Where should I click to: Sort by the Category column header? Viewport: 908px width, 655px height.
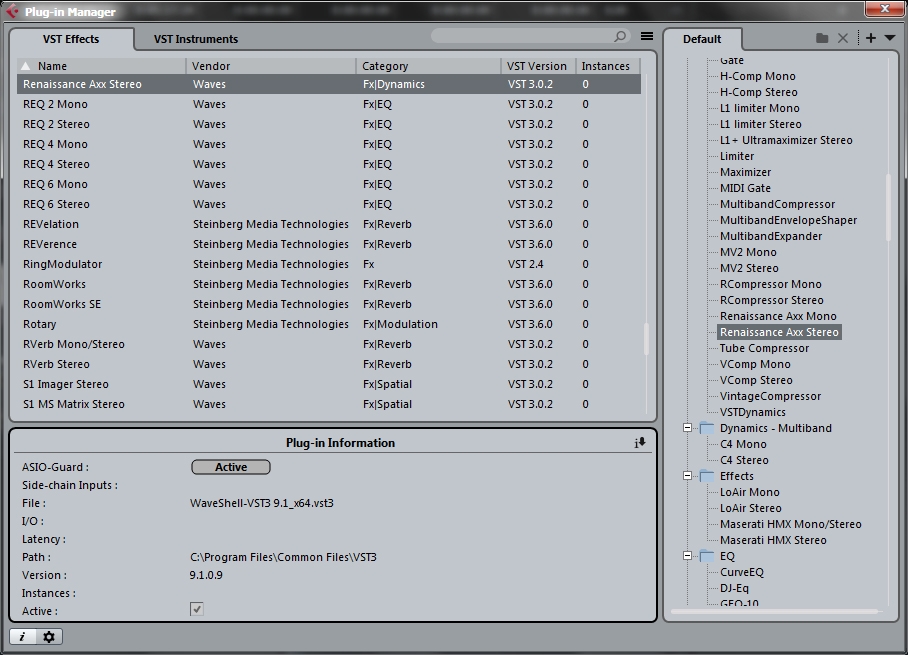coord(429,66)
